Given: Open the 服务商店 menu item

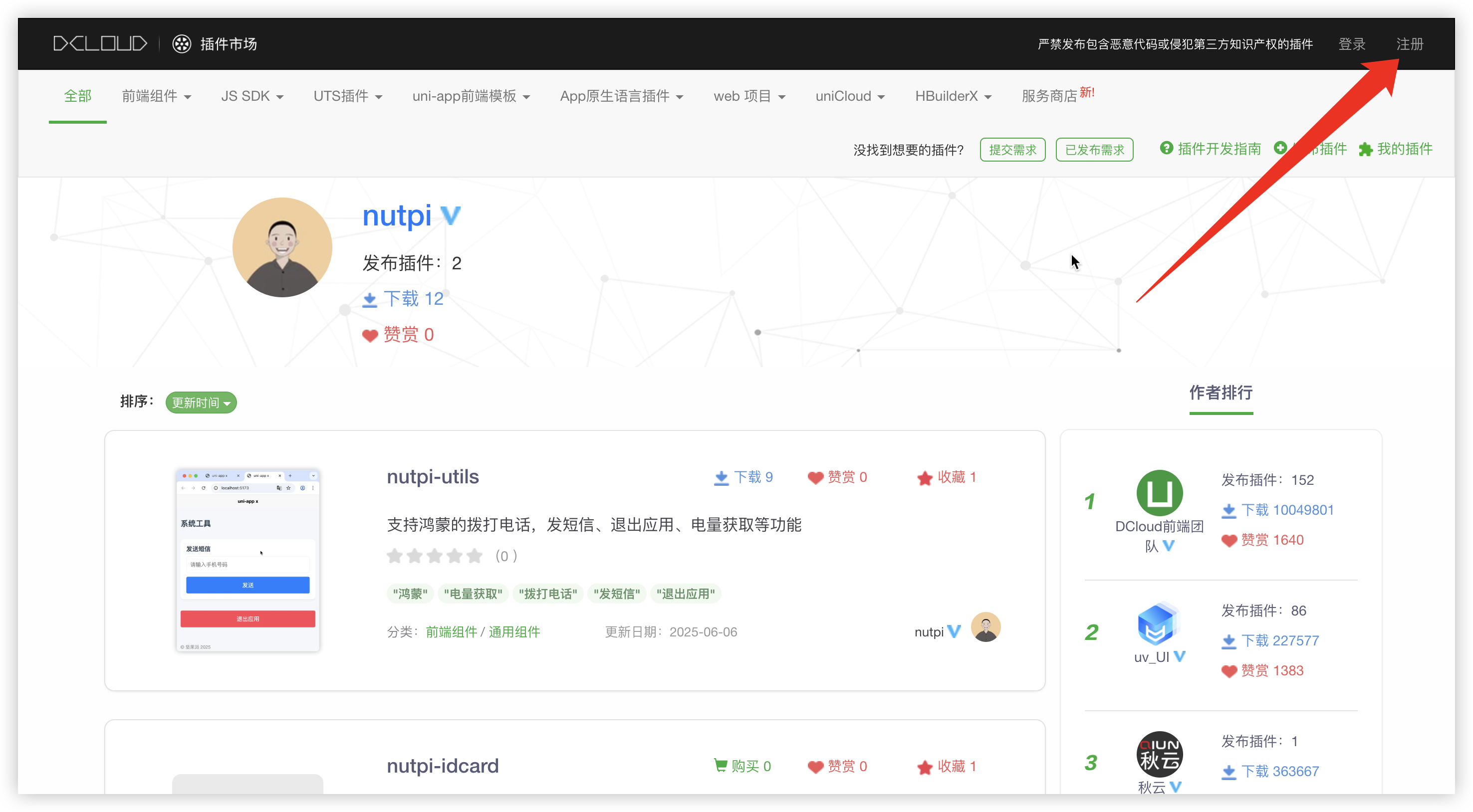Looking at the screenshot, I should coord(1049,96).
